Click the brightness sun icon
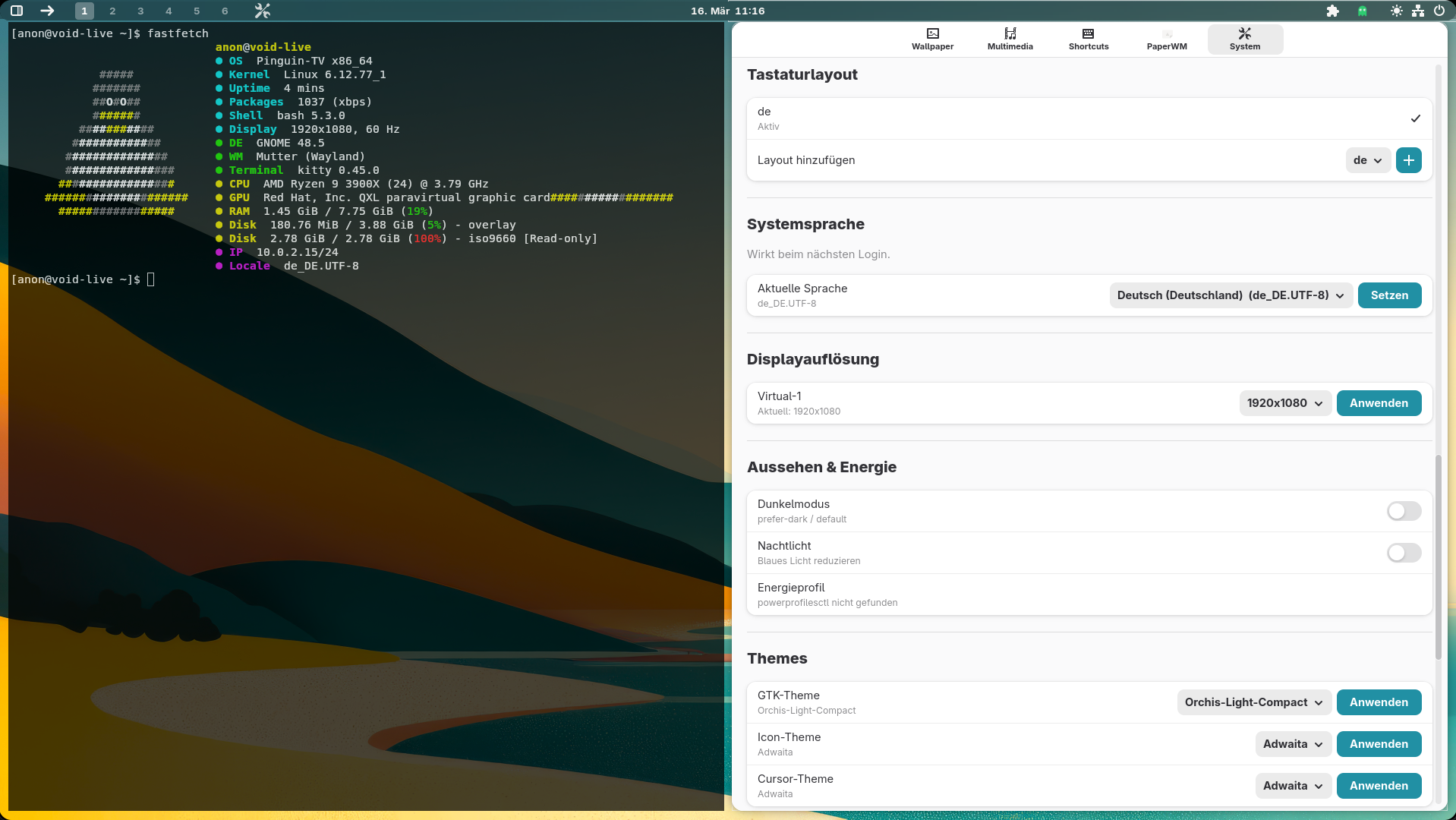 (1396, 11)
